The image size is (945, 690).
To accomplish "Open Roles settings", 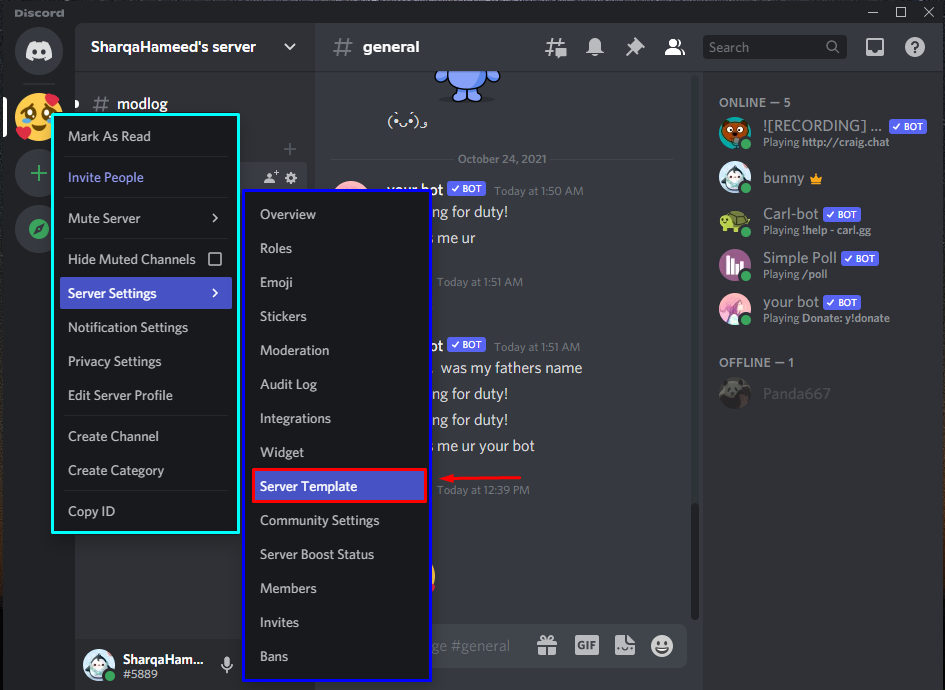I will [339, 248].
